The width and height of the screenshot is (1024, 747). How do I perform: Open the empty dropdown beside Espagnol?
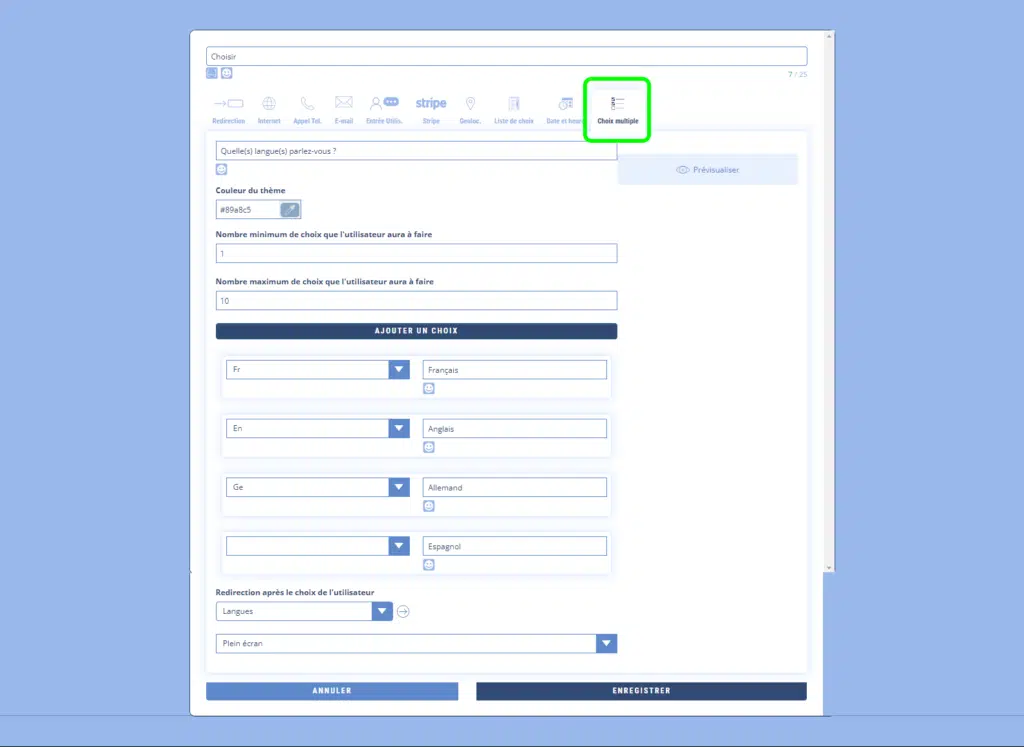[399, 546]
